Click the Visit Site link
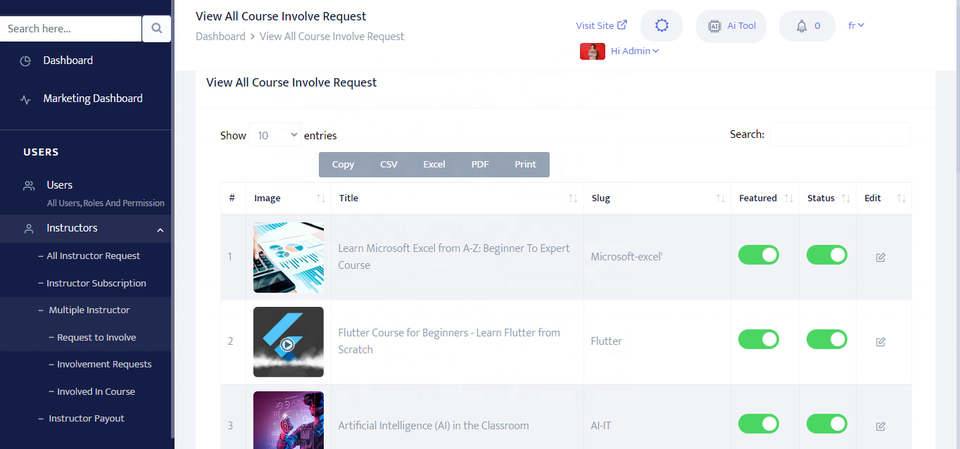Image resolution: width=960 pixels, height=449 pixels. point(601,26)
